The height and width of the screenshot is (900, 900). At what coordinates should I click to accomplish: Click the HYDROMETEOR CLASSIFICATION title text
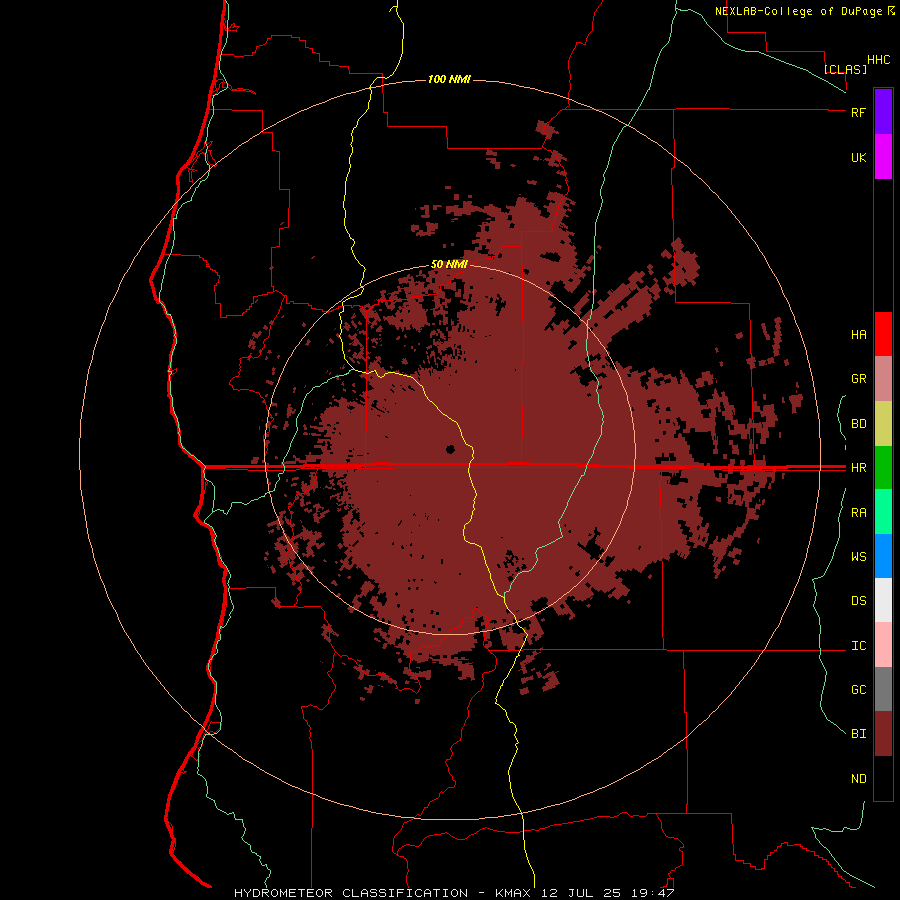[351, 893]
